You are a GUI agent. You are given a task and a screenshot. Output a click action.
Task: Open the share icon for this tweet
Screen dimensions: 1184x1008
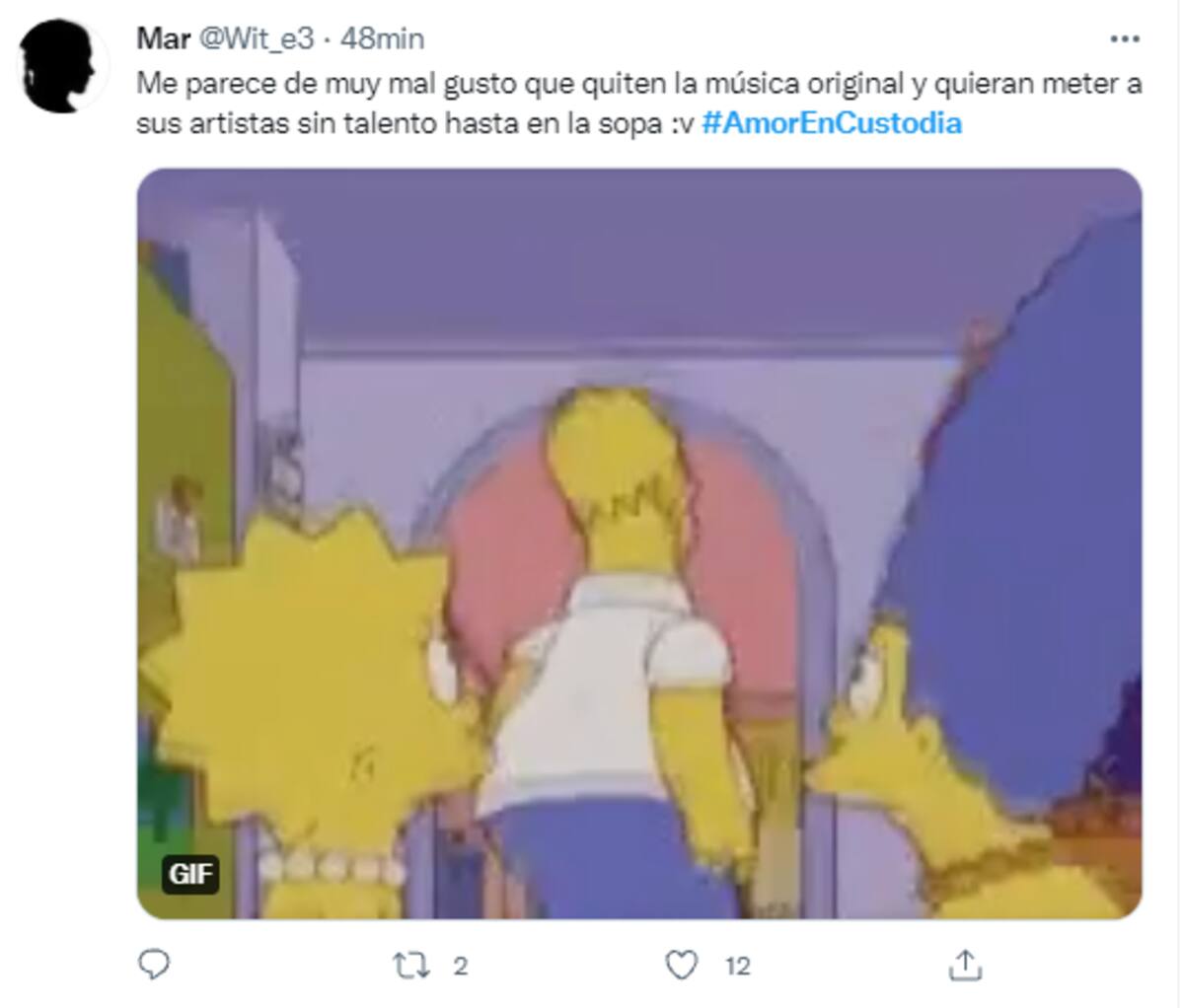(966, 965)
